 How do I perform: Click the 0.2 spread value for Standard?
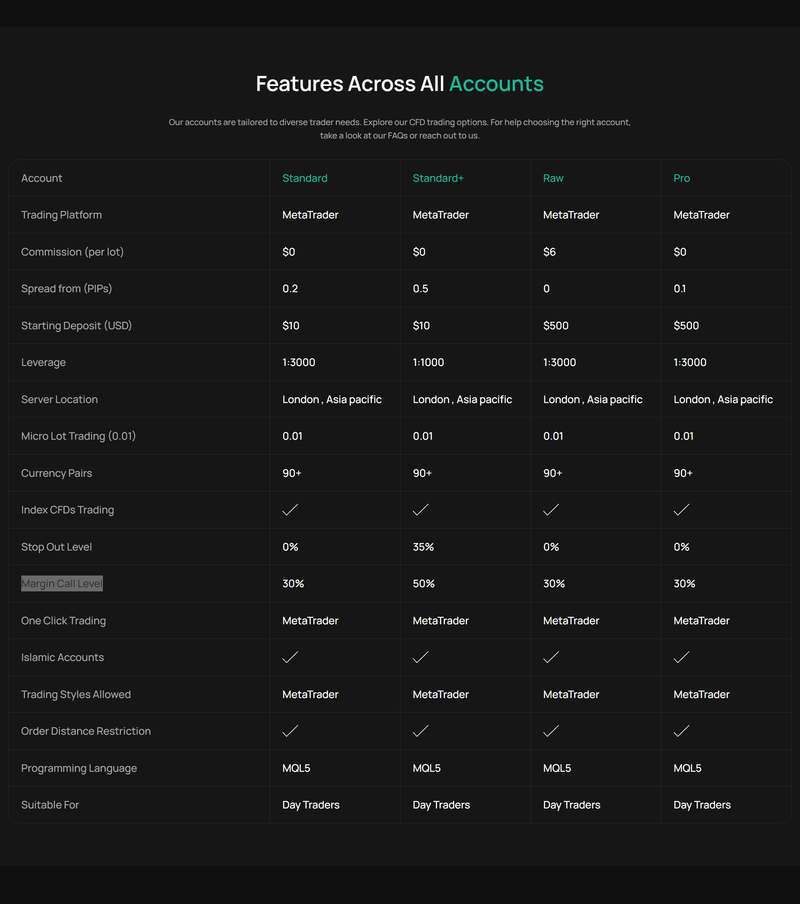pos(290,289)
